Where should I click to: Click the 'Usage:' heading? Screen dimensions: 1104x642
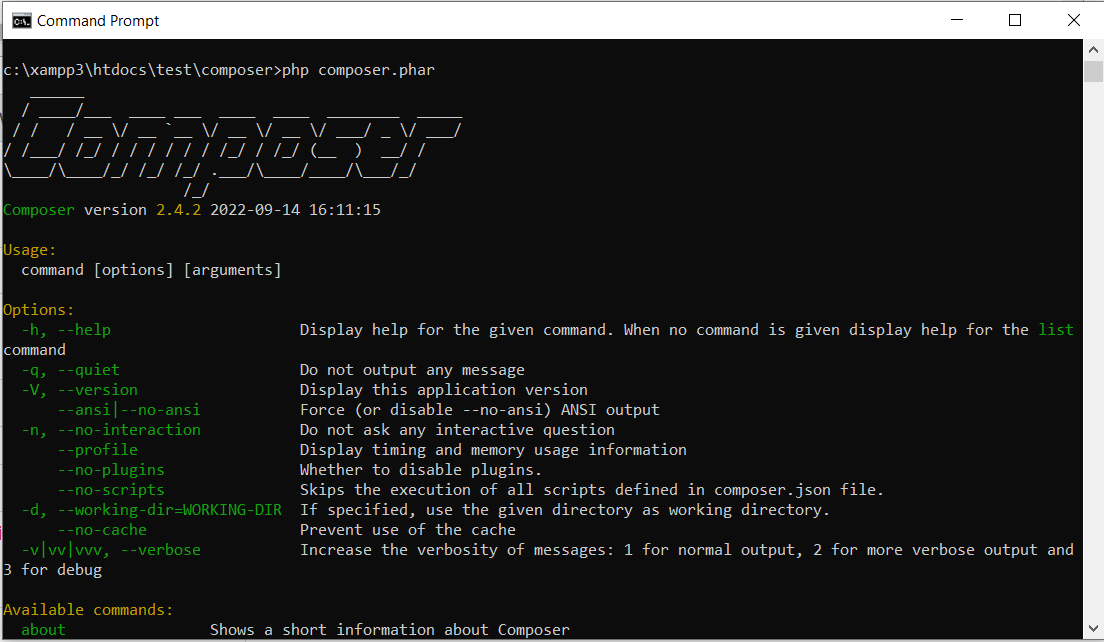tap(29, 250)
